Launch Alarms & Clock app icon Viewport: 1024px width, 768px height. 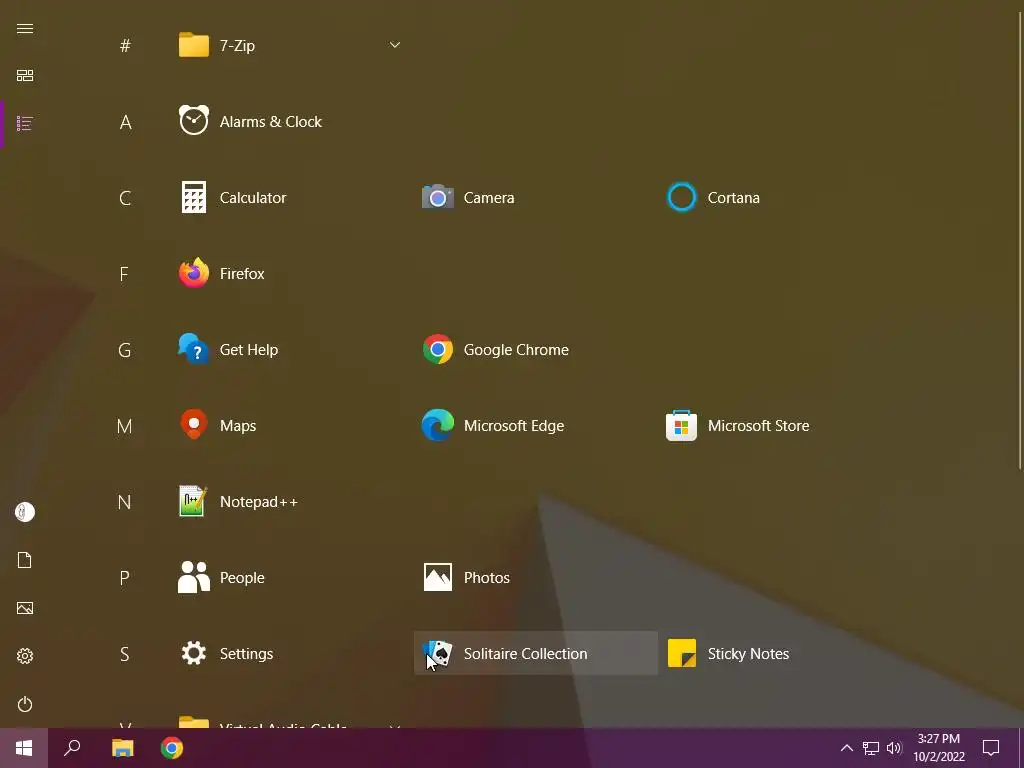pyautogui.click(x=194, y=121)
